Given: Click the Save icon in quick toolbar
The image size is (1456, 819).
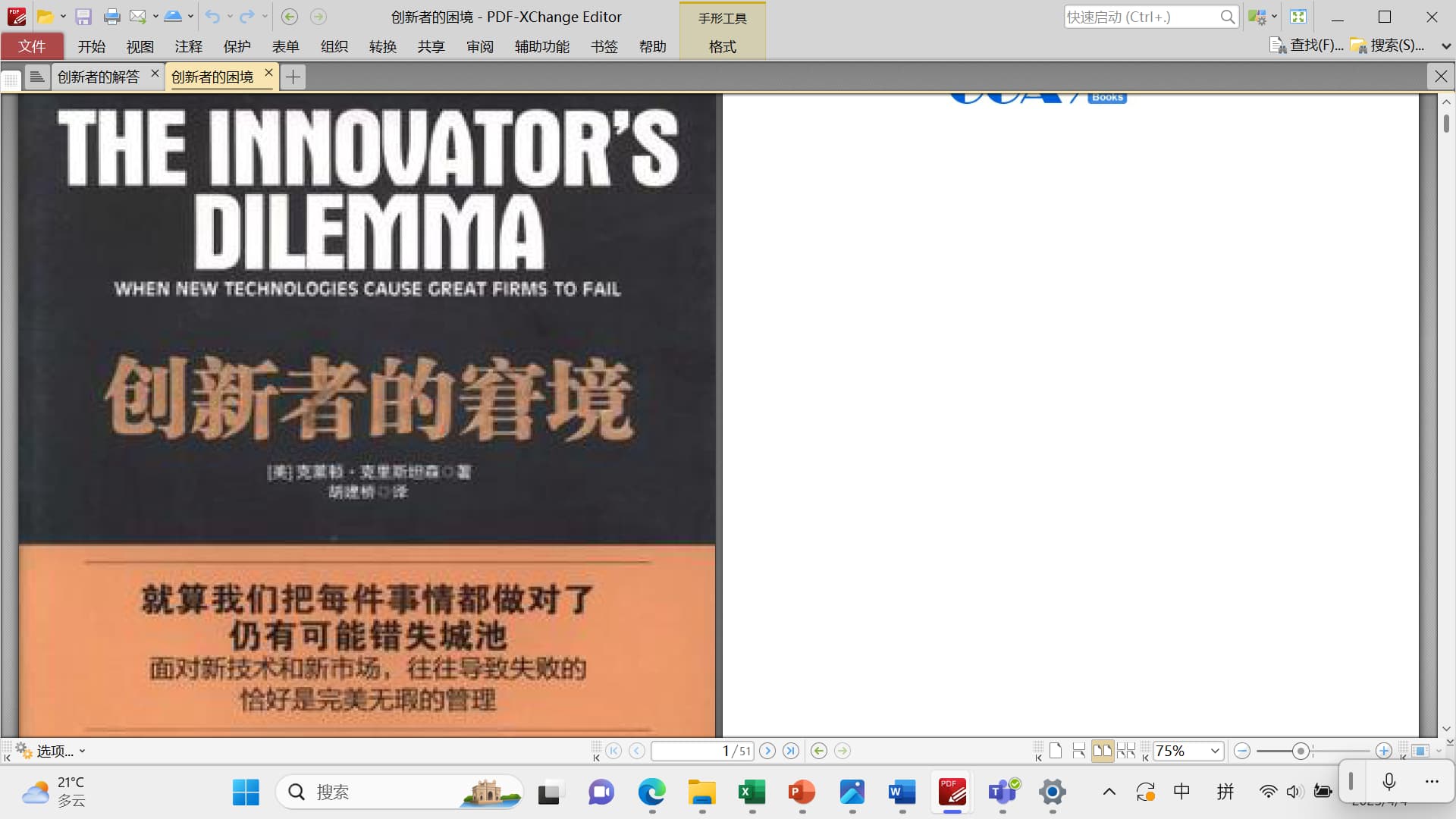Looking at the screenshot, I should (x=83, y=17).
